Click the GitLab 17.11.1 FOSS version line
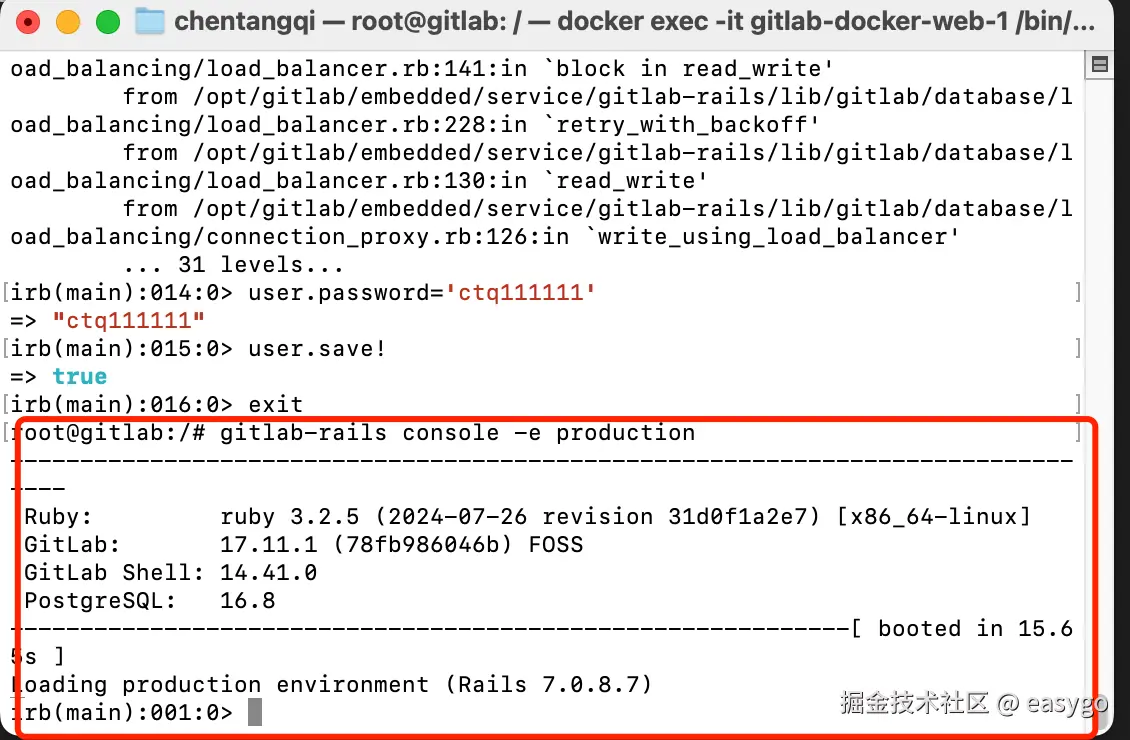The image size is (1130, 740). point(303,545)
